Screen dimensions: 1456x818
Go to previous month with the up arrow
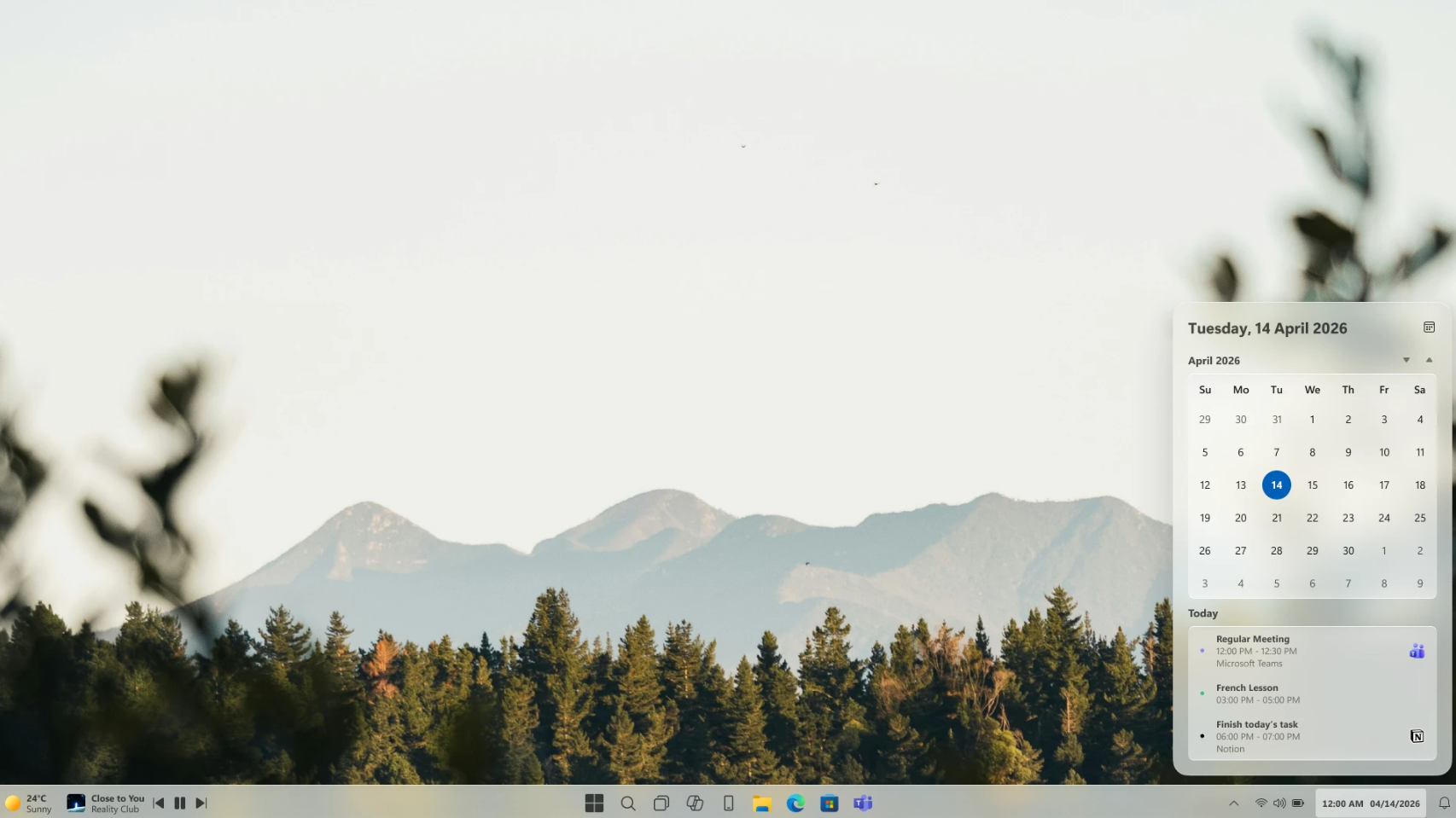pyautogui.click(x=1429, y=360)
